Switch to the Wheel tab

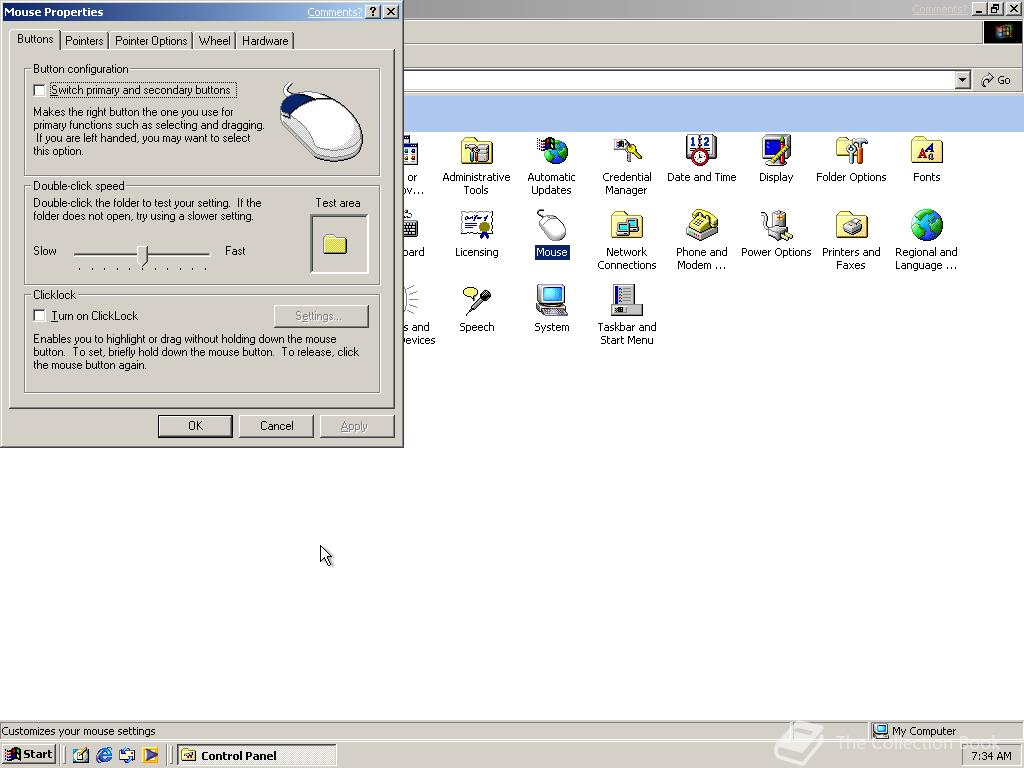click(x=214, y=40)
